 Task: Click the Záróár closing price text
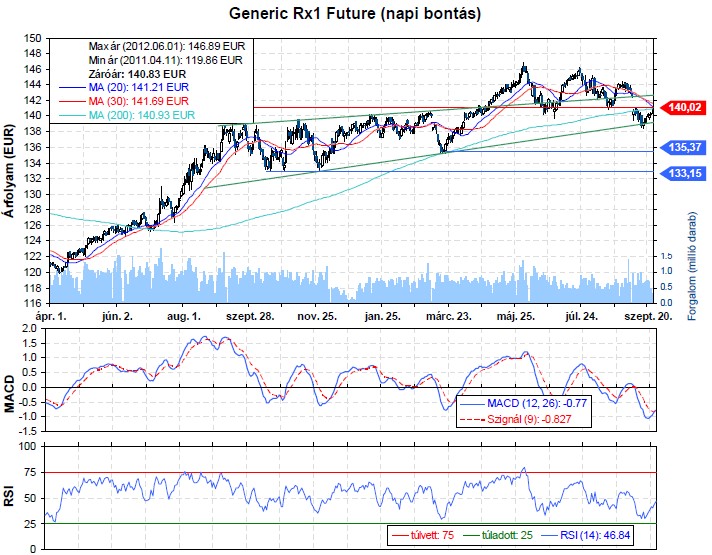(x=137, y=74)
